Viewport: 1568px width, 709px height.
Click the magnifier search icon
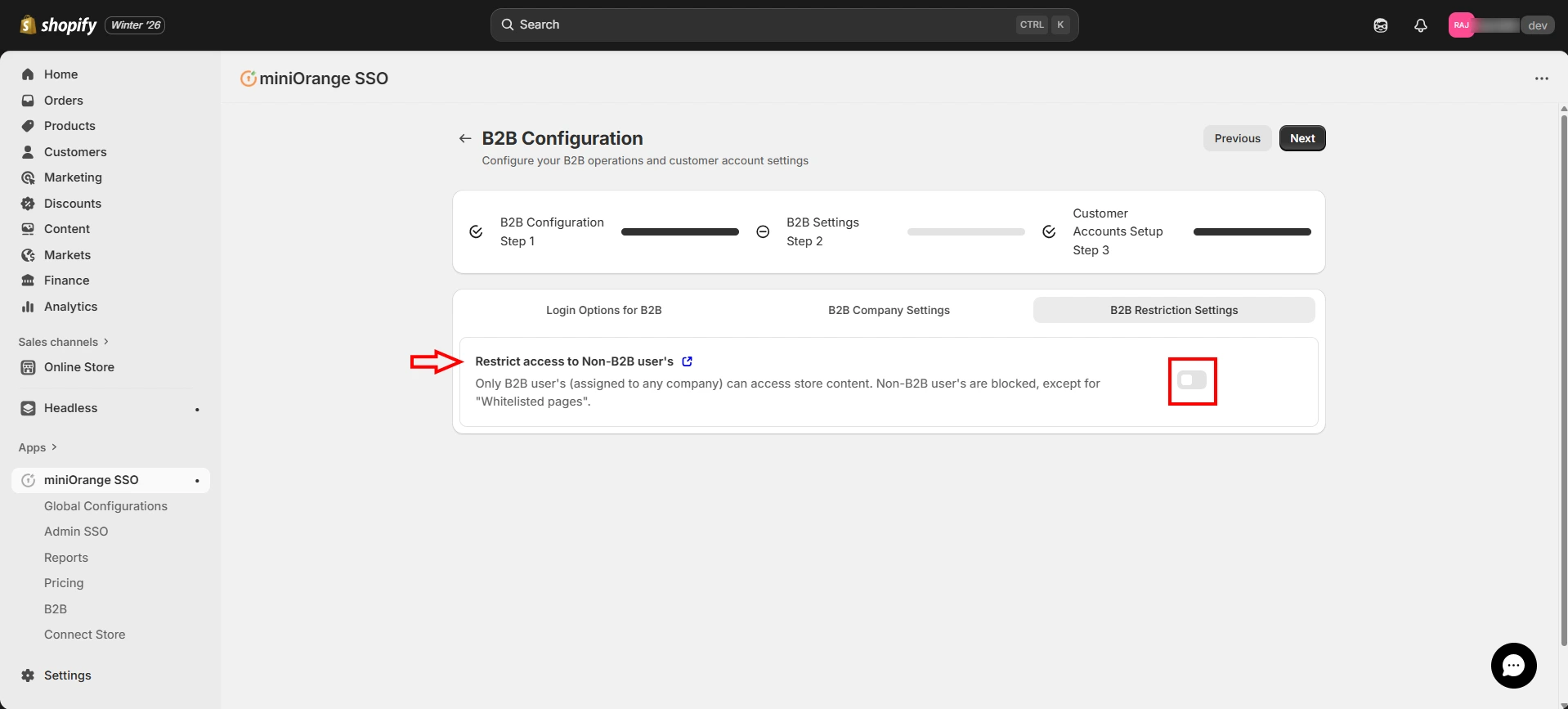click(x=508, y=25)
